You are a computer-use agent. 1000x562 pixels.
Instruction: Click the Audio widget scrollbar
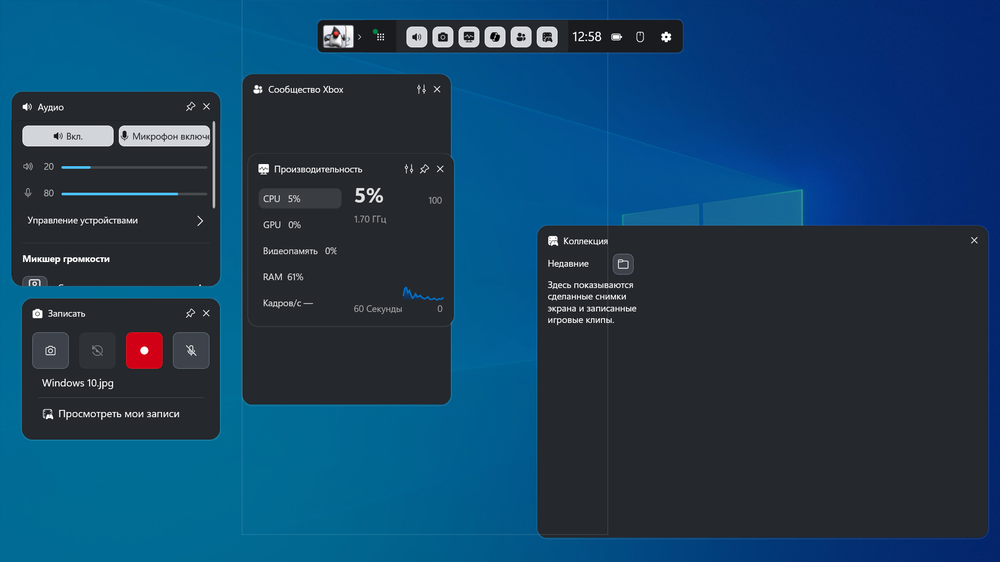[214, 165]
